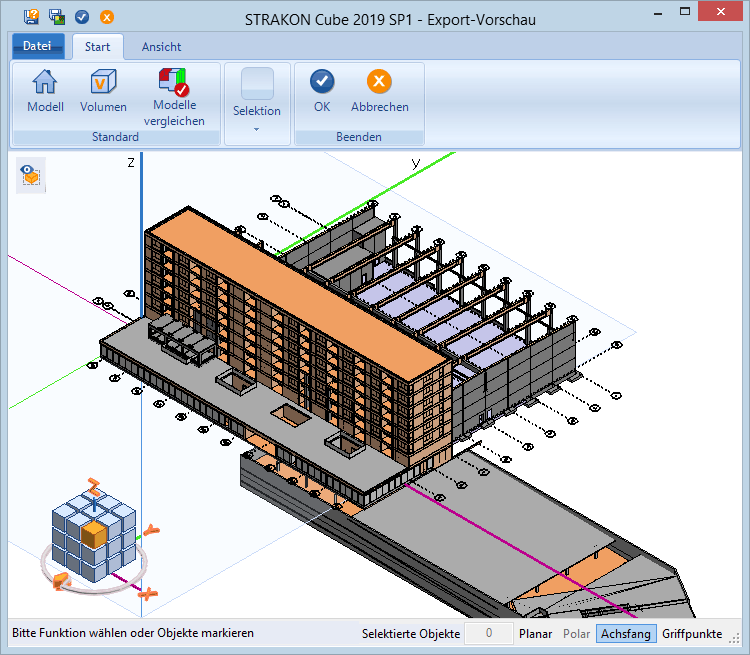This screenshot has height=655, width=750.
Task: Minimize the Export-Vorschau window
Action: point(658,12)
